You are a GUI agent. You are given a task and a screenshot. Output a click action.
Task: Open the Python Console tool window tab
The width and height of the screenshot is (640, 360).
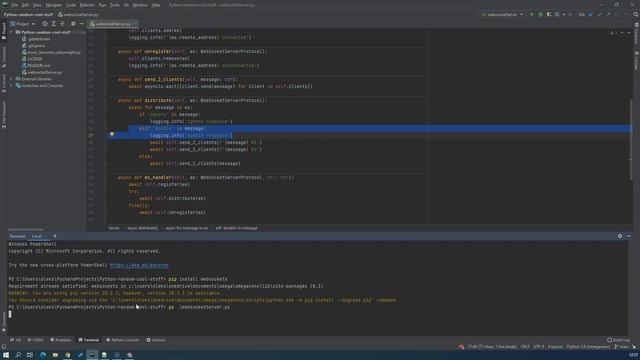pyautogui.click(x=122, y=340)
